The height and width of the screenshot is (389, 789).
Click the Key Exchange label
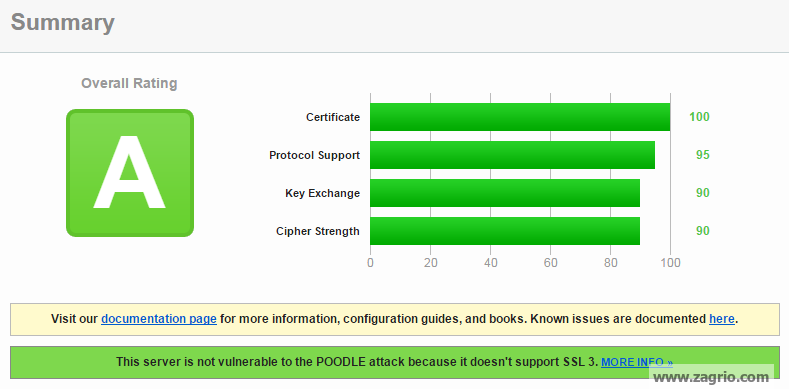tap(323, 193)
